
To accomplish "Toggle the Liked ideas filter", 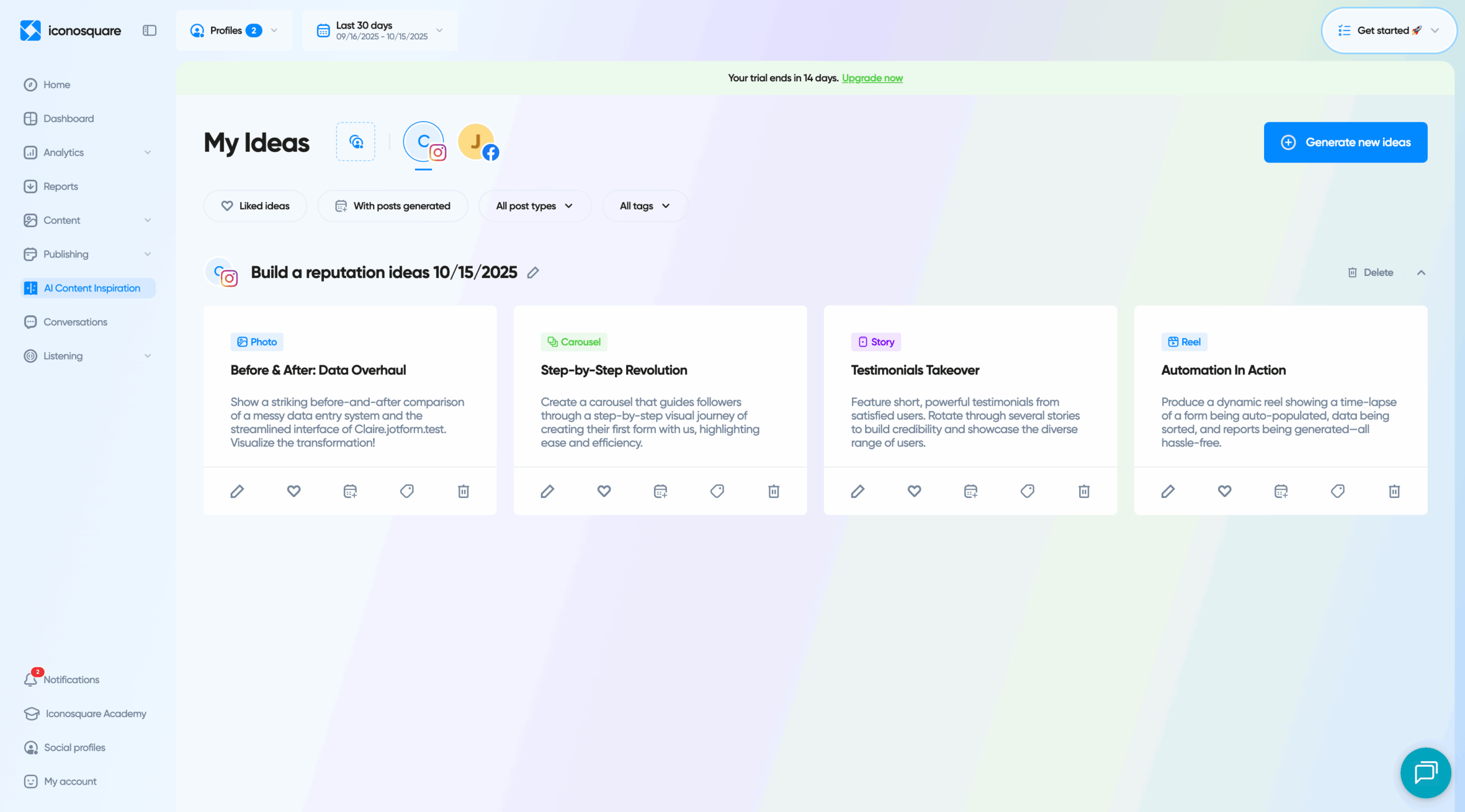I will pos(255,205).
